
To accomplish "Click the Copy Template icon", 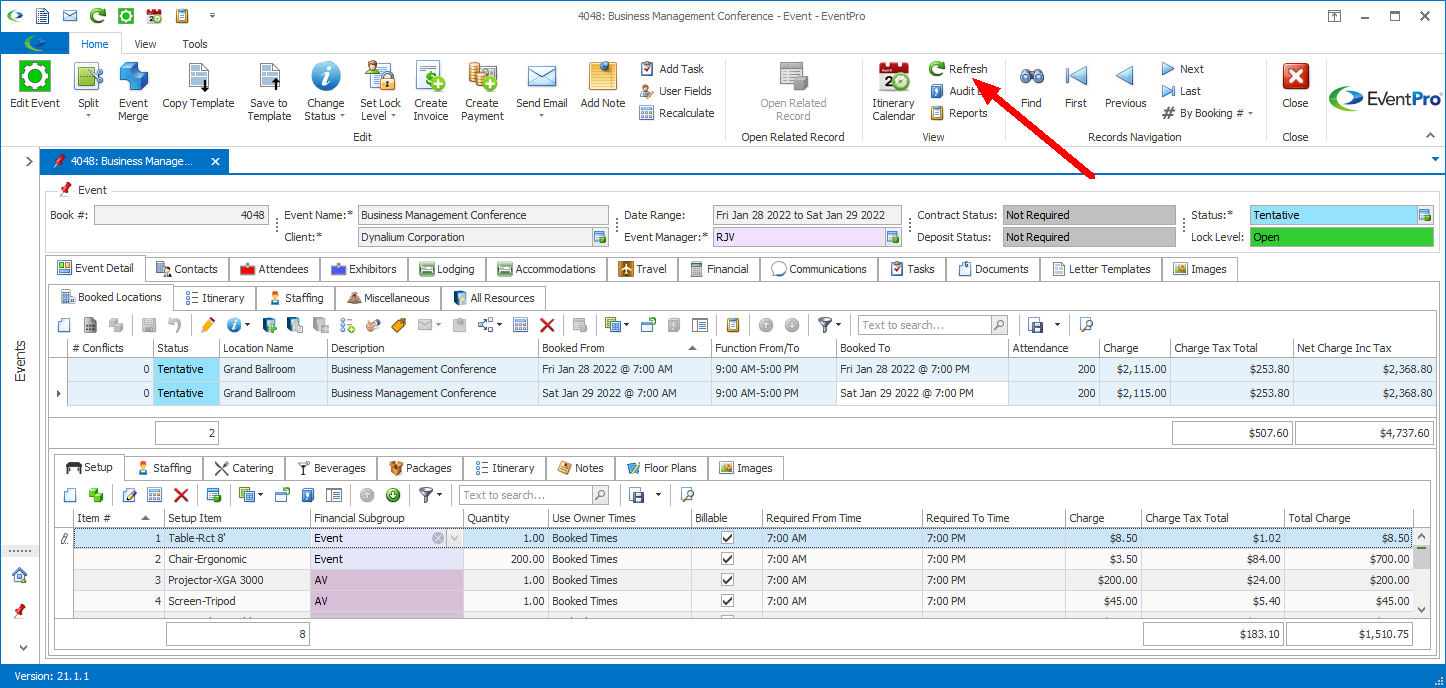I will pos(198,78).
